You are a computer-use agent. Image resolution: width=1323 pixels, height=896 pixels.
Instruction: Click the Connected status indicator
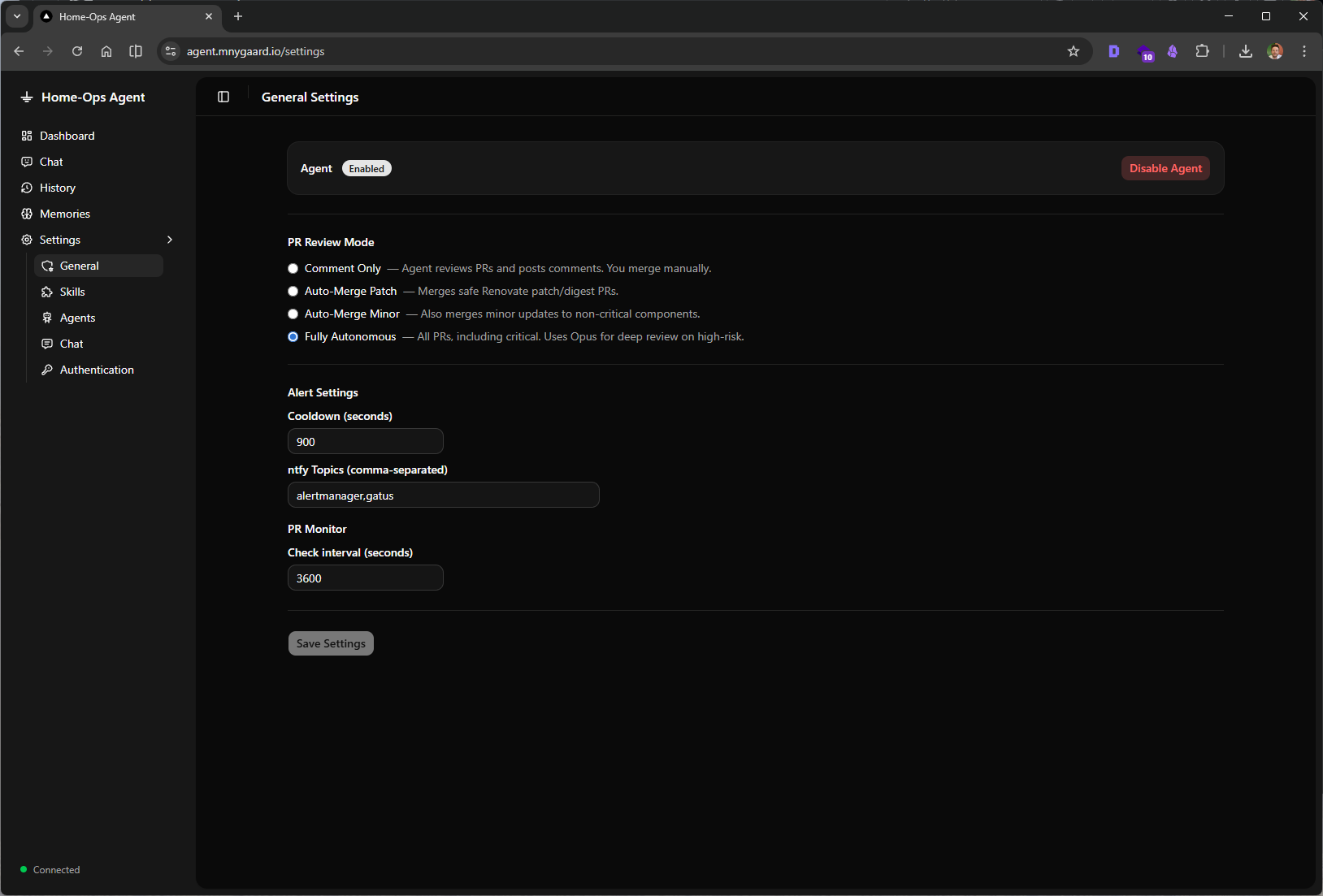50,869
